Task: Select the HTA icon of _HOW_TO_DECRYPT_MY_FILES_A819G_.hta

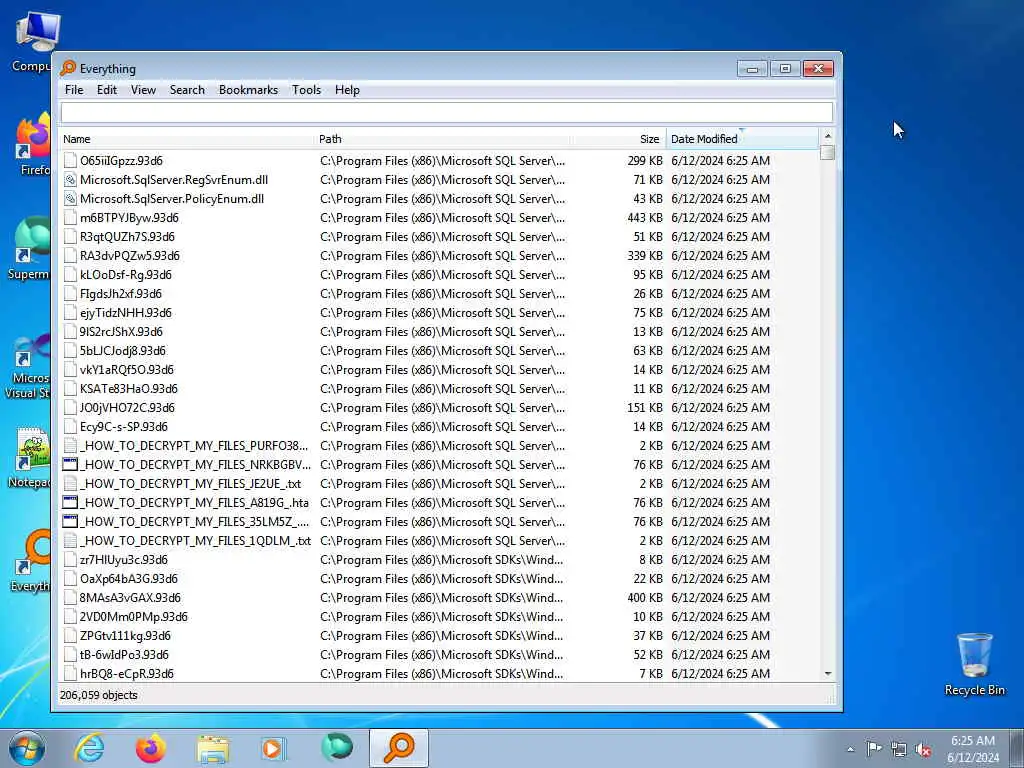Action: click(70, 503)
